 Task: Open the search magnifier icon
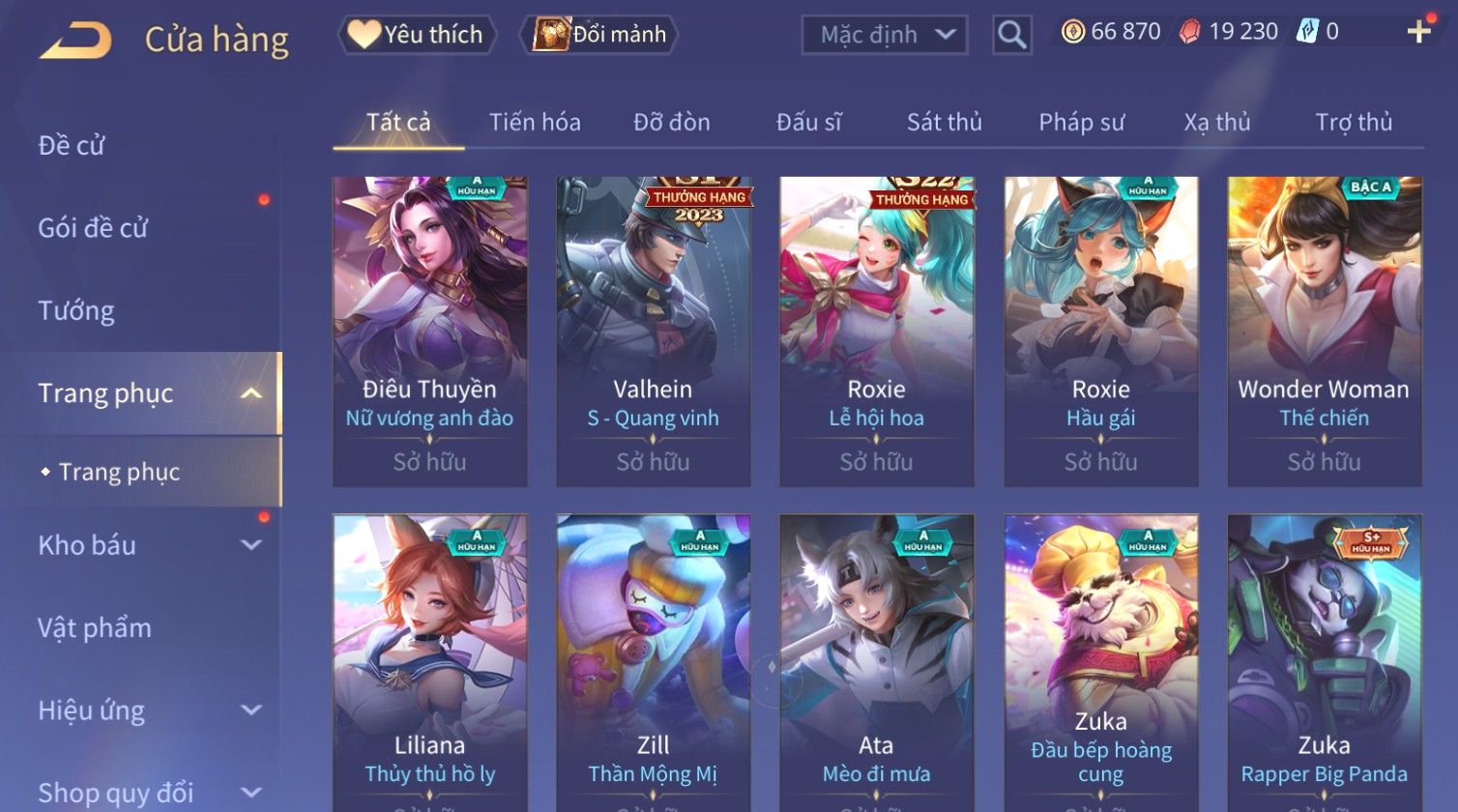coord(1011,35)
